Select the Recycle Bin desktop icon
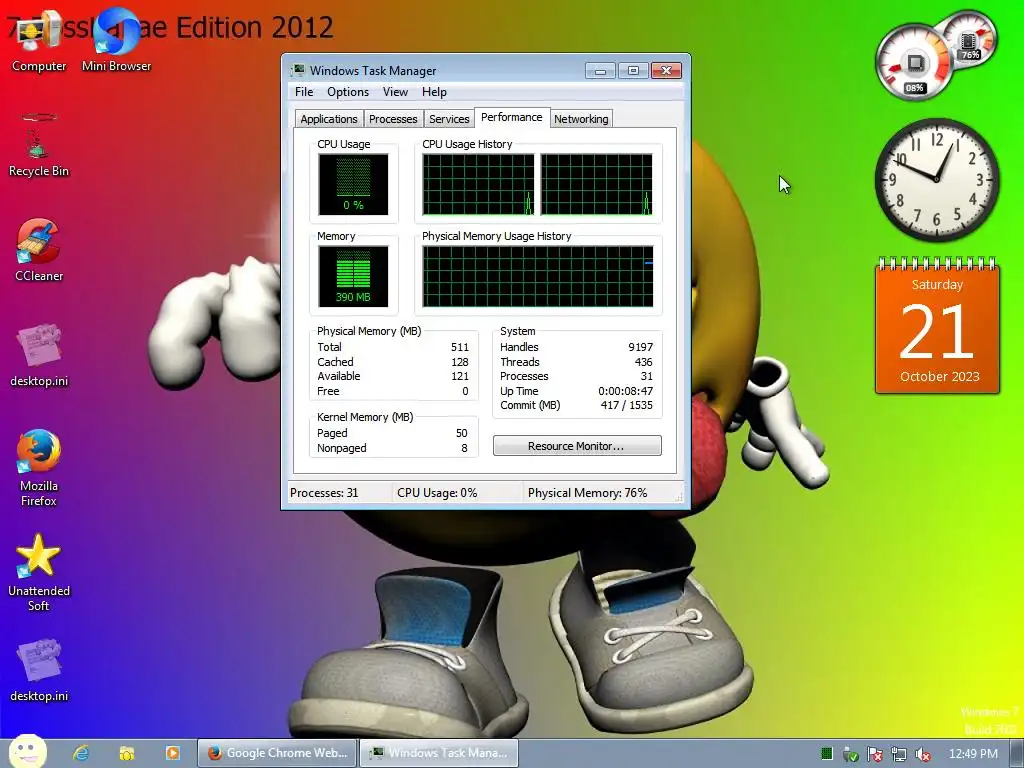The width and height of the screenshot is (1024, 768). 39,145
